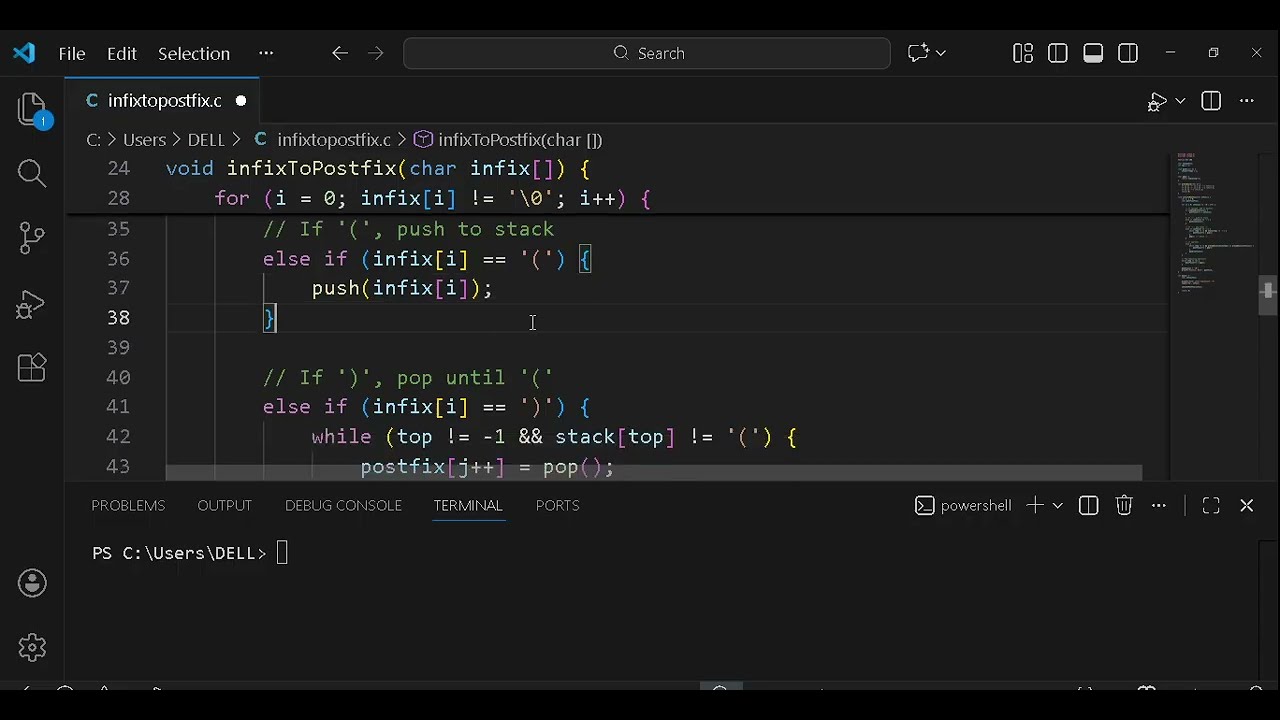The image size is (1280, 720).
Task: Toggle the bottom panel visibility
Action: pos(1093,53)
